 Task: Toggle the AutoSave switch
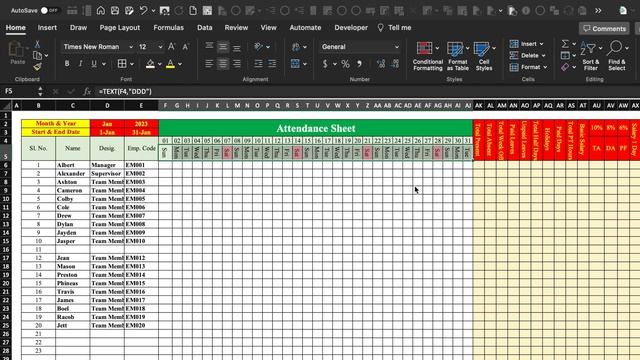pyautogui.click(x=49, y=11)
